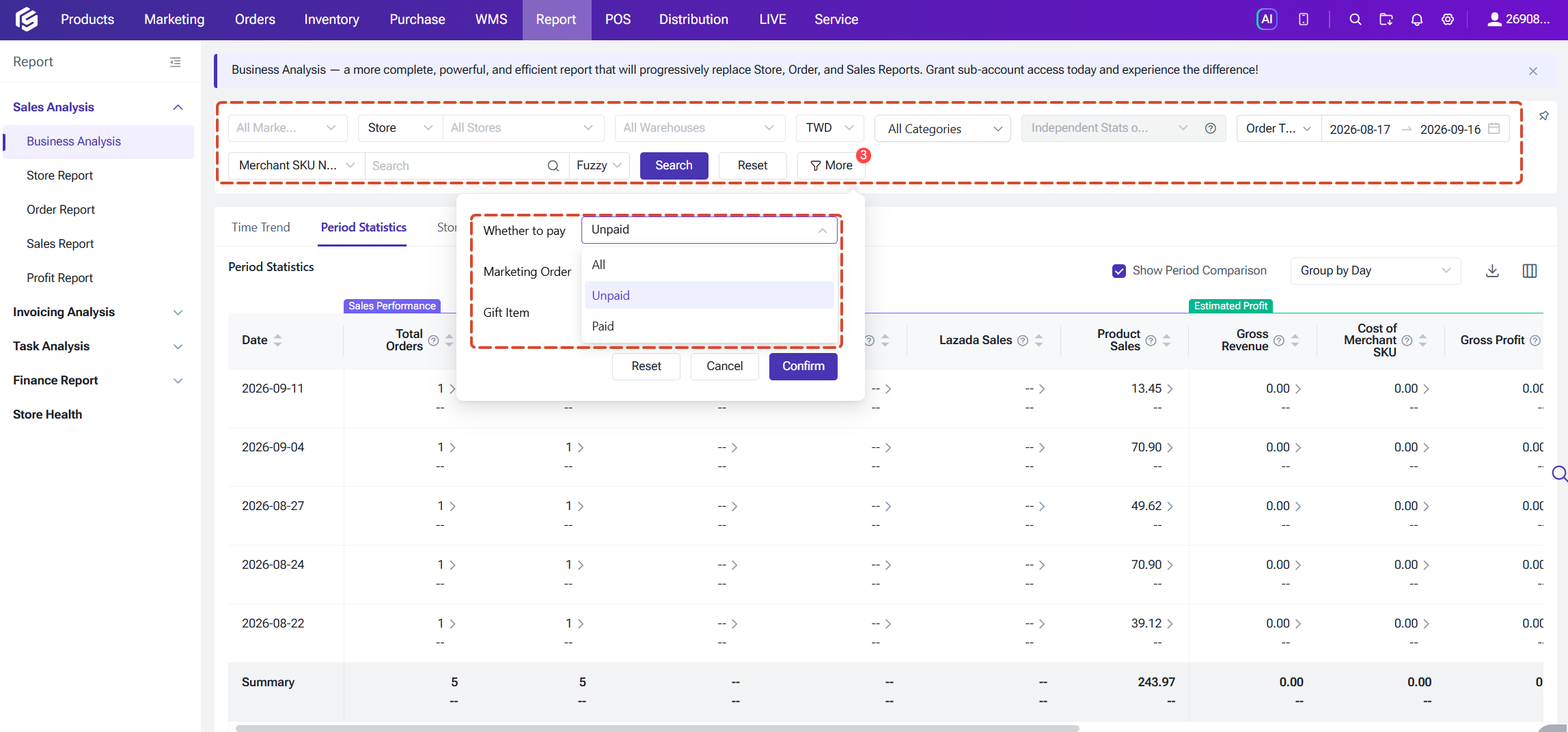Download the period statistics table

(1493, 271)
